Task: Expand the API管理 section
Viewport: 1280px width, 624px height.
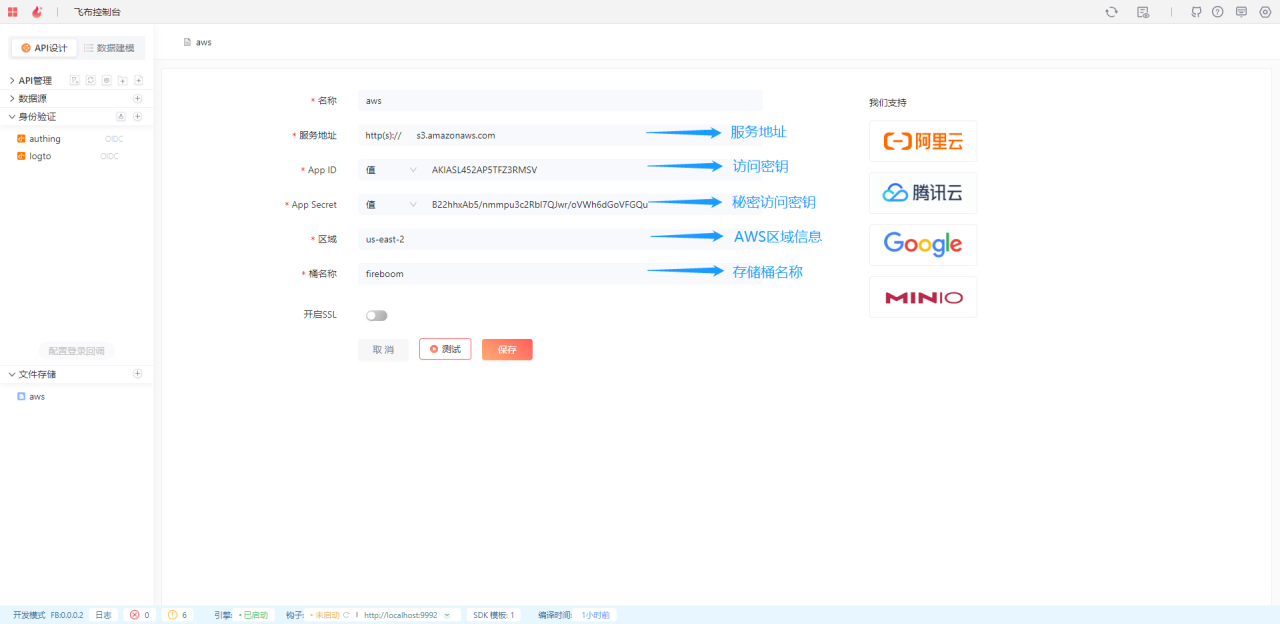Action: tap(12, 81)
